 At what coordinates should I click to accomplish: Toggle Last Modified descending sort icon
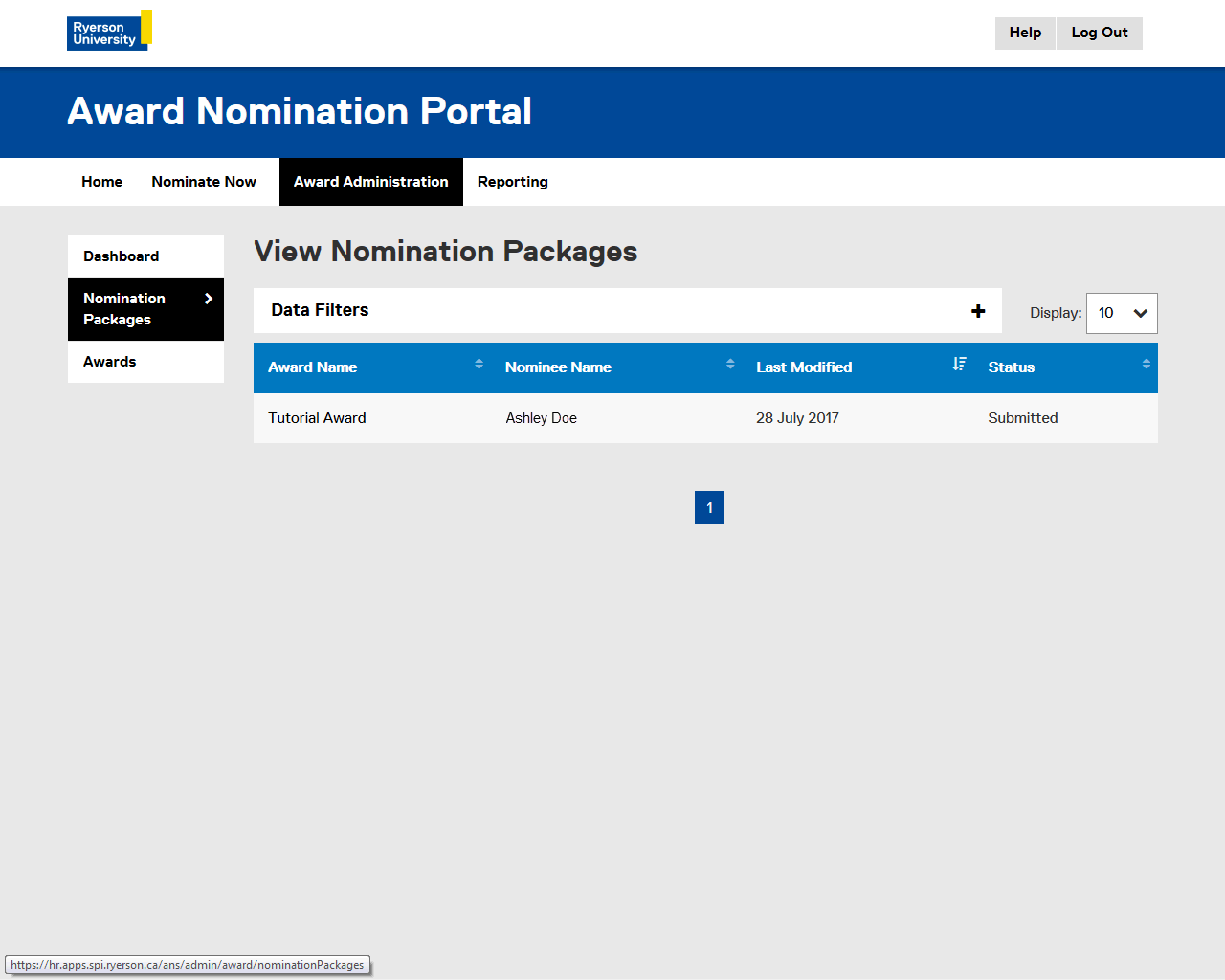coord(959,364)
